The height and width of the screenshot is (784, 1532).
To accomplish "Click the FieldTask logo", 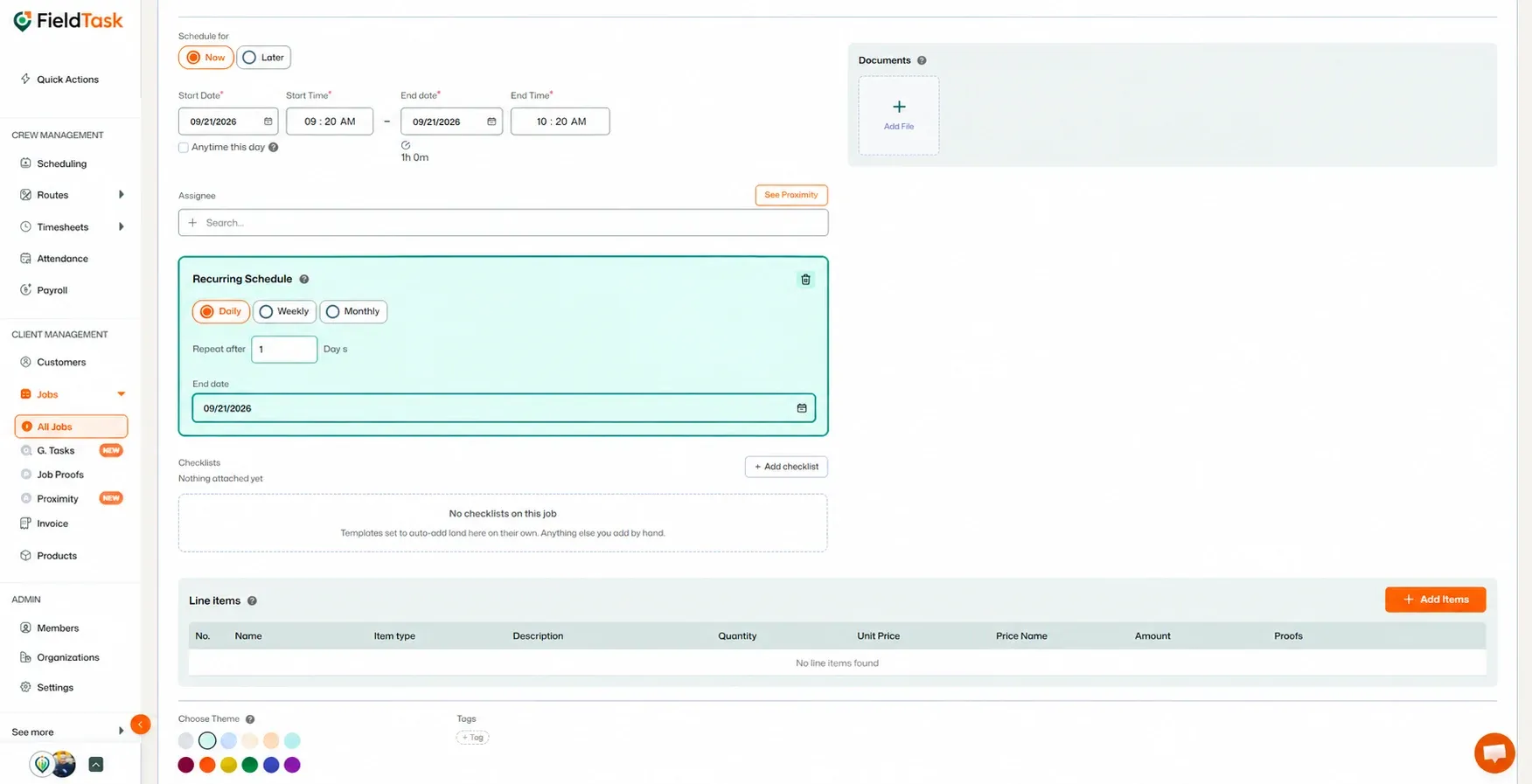I will [68, 21].
